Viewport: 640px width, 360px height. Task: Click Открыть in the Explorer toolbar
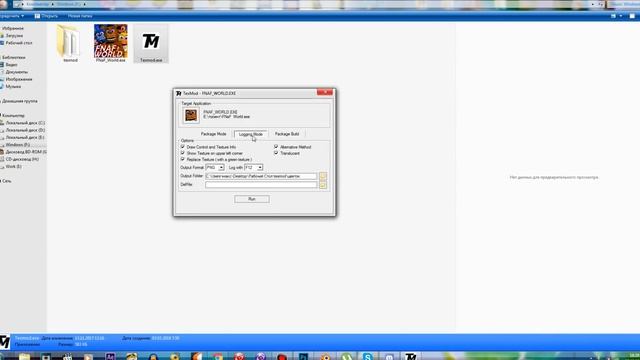(46, 16)
